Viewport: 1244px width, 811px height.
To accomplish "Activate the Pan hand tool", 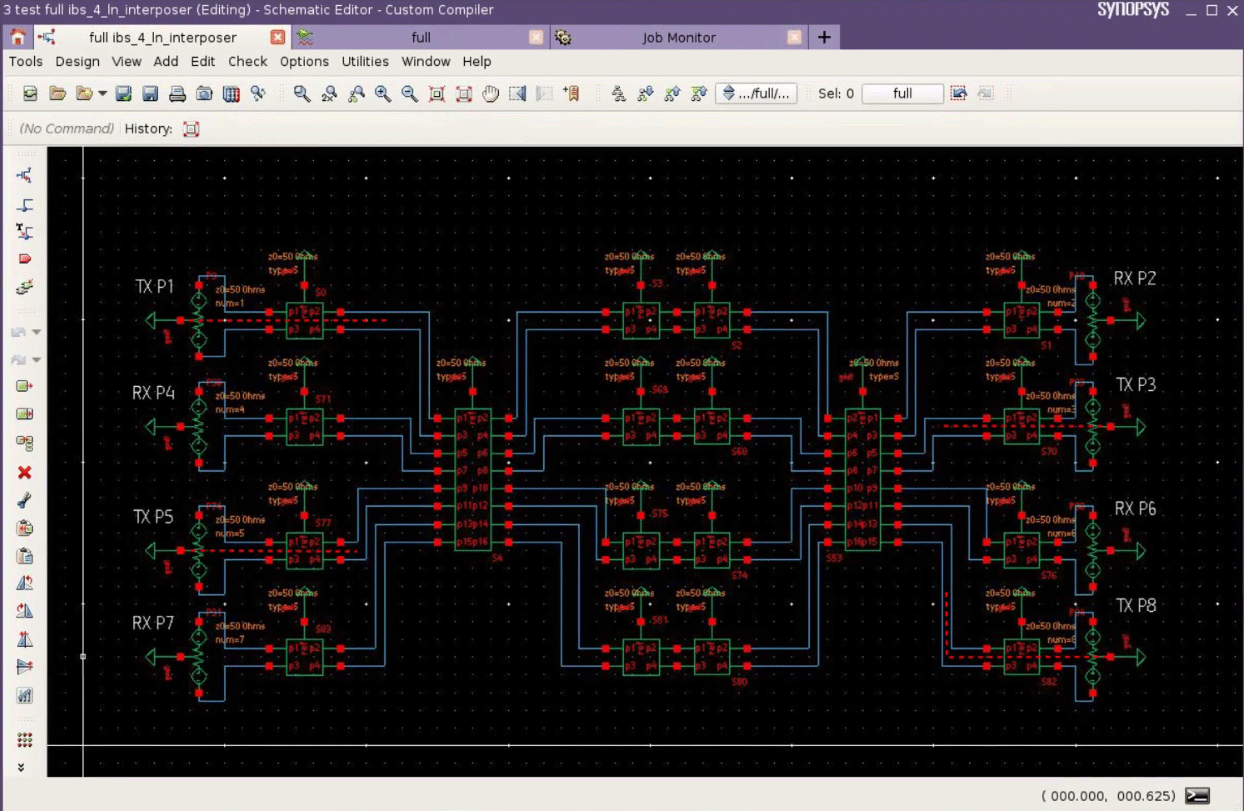I will pos(488,93).
